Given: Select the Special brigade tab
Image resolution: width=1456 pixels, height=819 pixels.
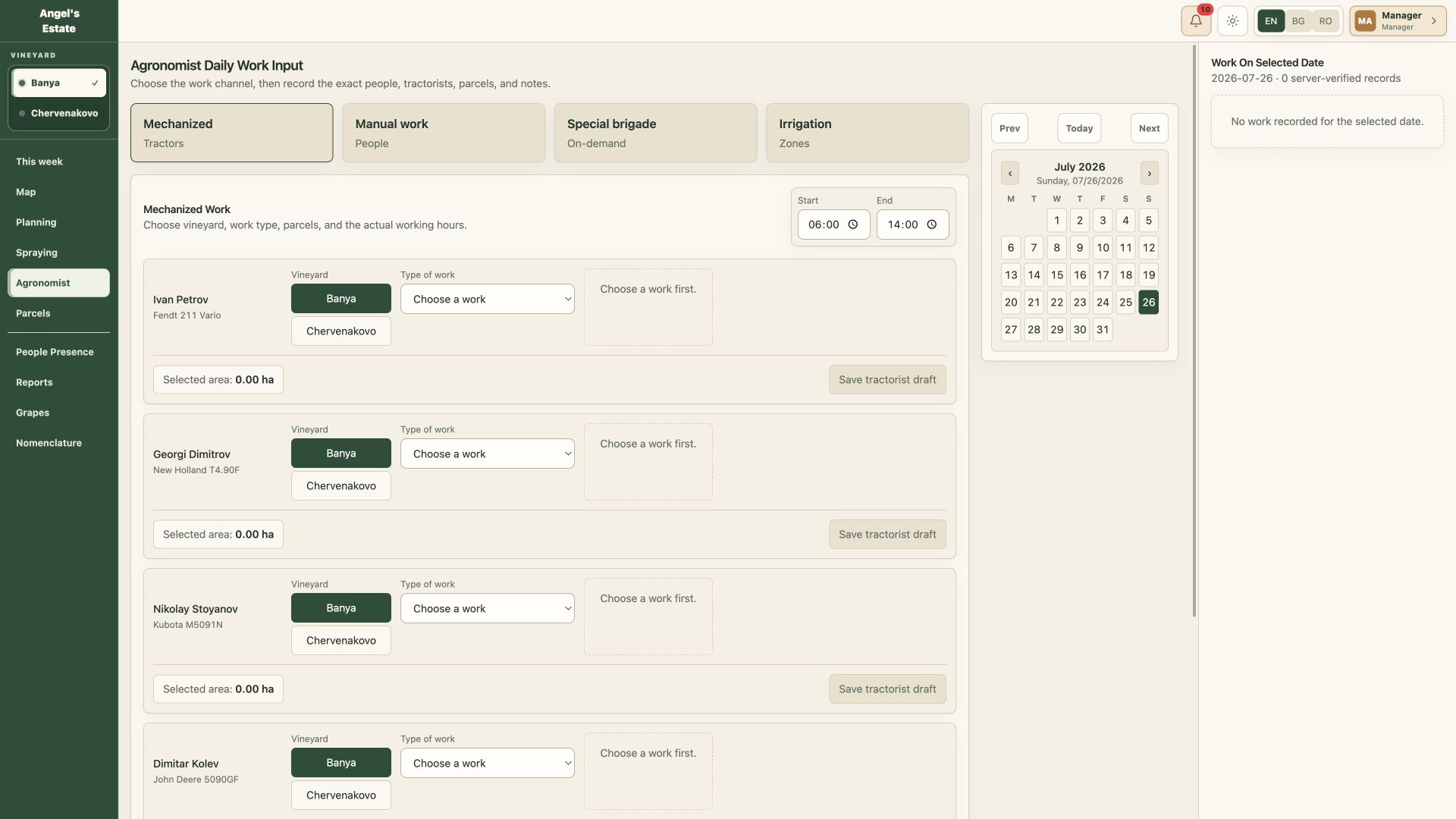Looking at the screenshot, I should [655, 133].
